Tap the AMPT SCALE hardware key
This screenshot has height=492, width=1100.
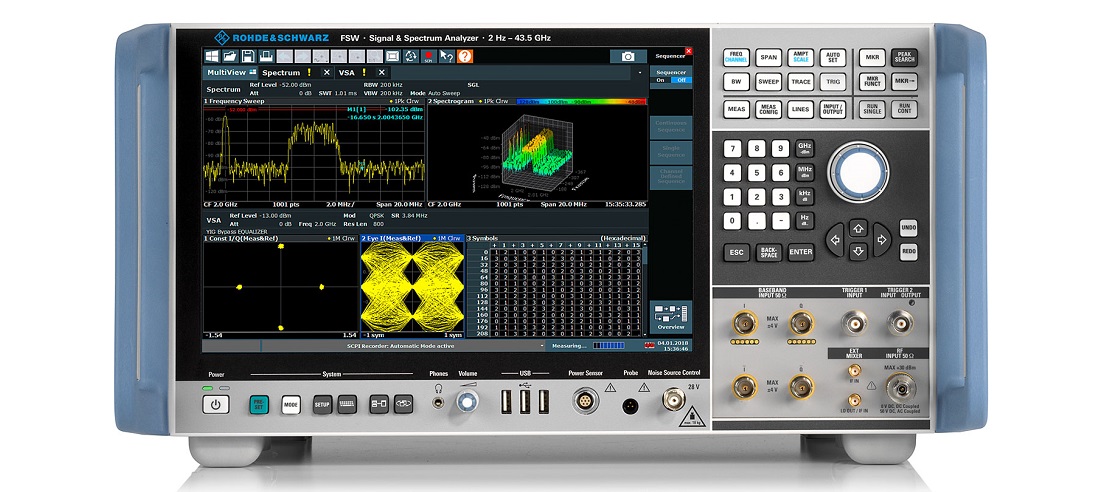[x=800, y=58]
